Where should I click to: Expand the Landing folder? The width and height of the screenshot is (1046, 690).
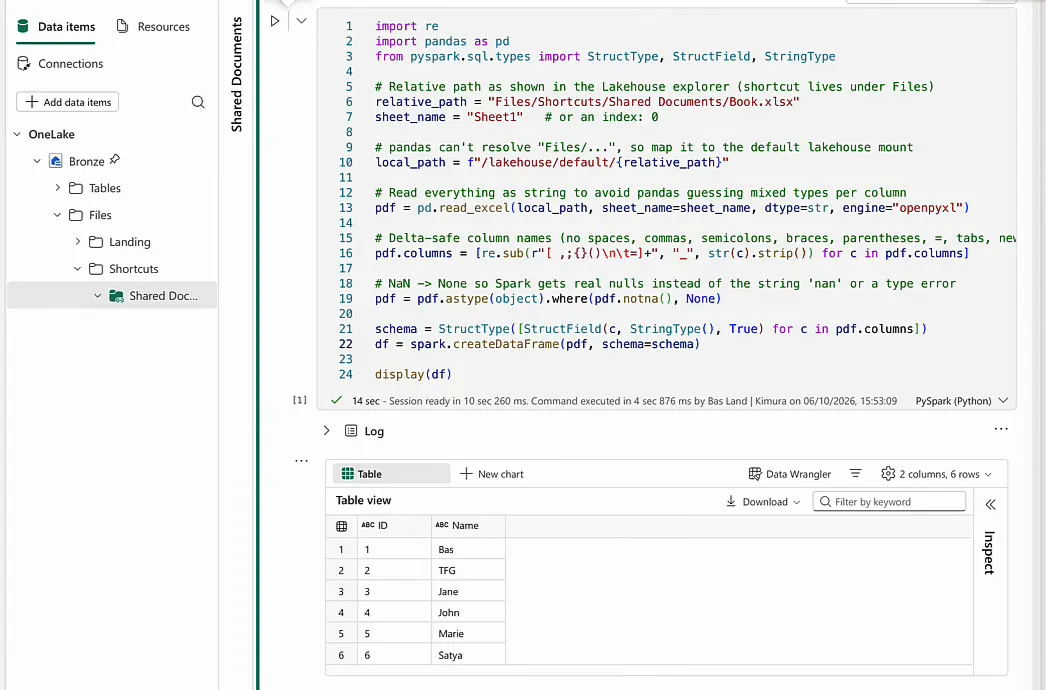[x=77, y=242]
